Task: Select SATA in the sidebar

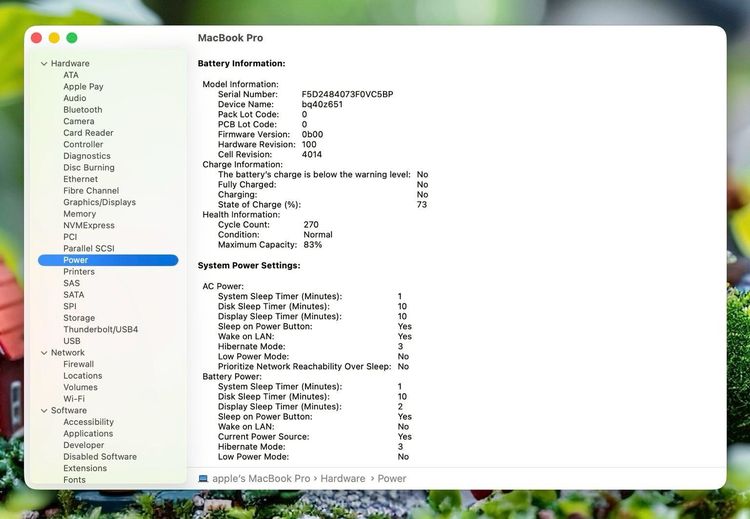Action: click(x=73, y=295)
